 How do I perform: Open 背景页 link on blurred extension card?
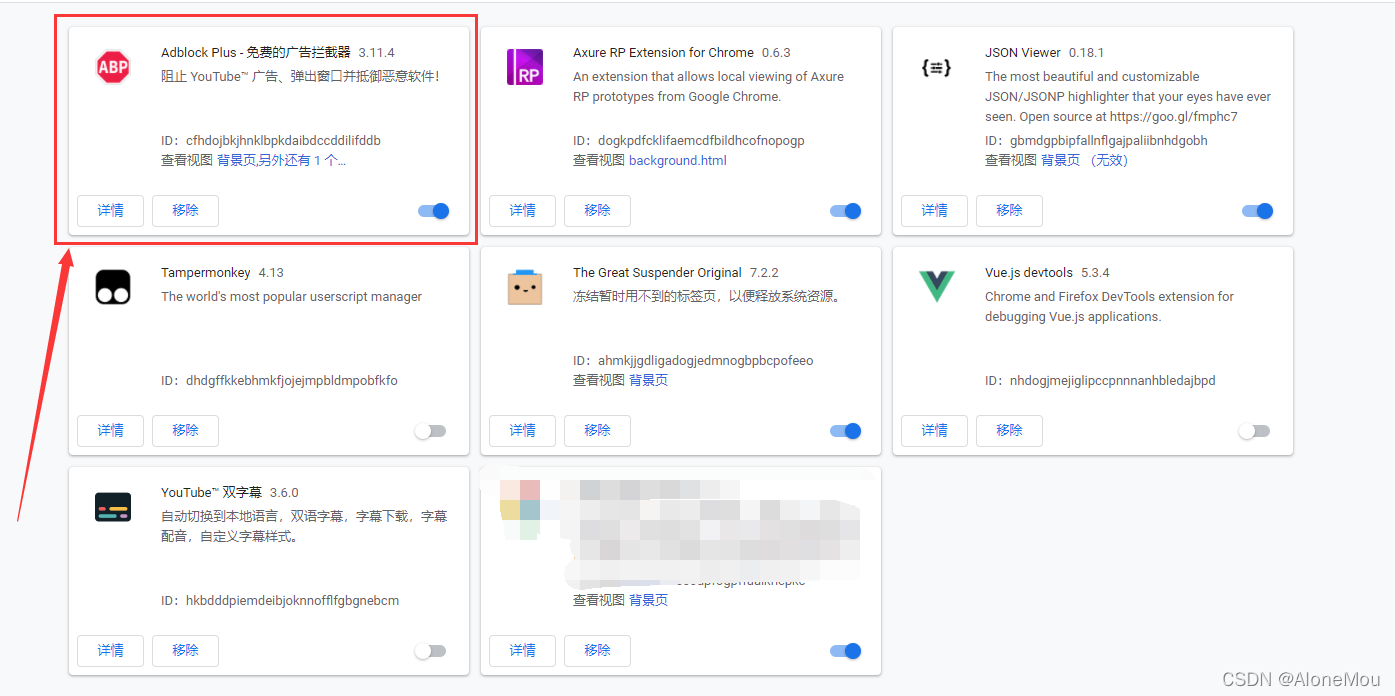[x=648, y=600]
